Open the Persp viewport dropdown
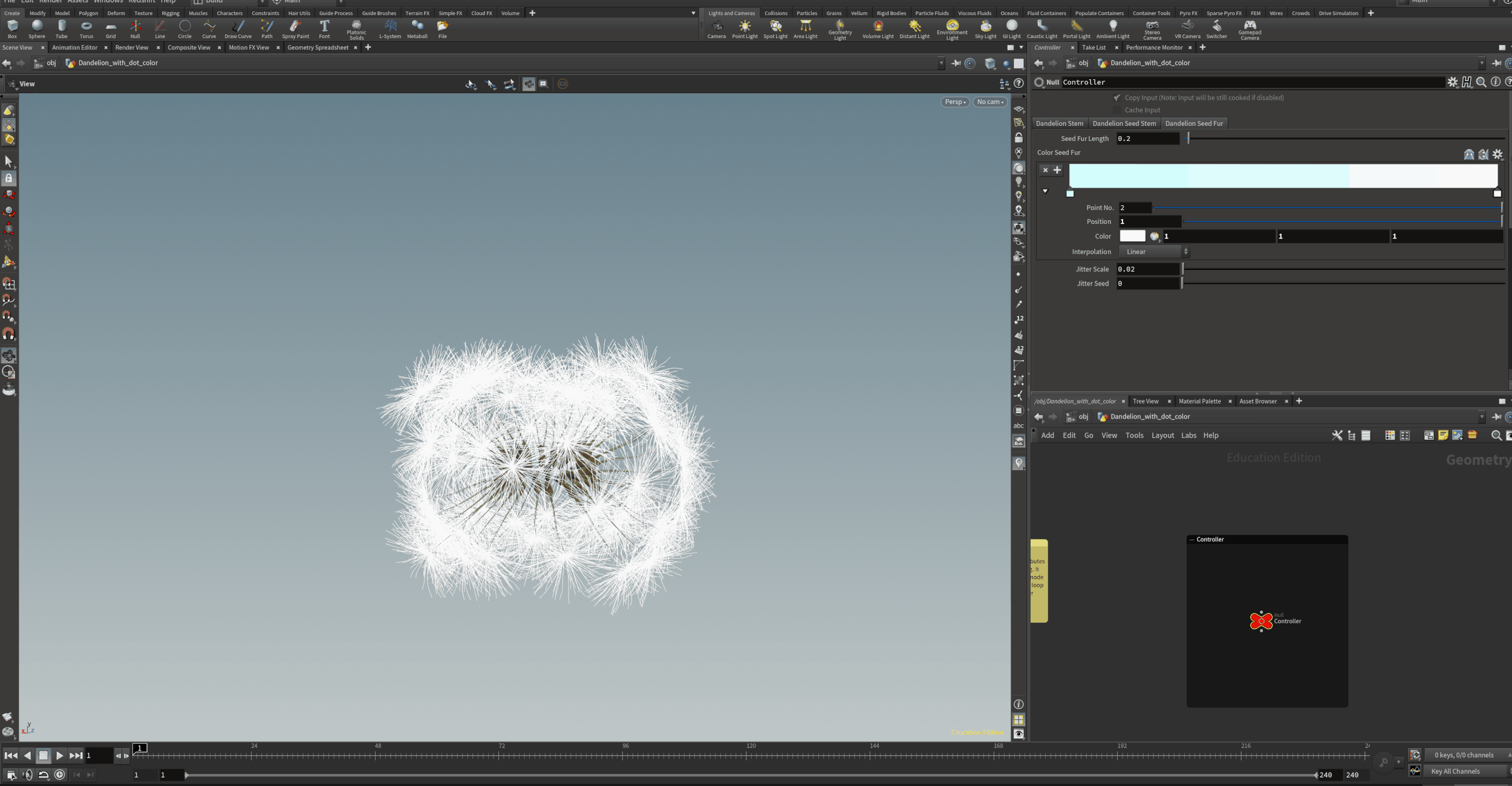Image resolution: width=1512 pixels, height=786 pixels. [954, 102]
